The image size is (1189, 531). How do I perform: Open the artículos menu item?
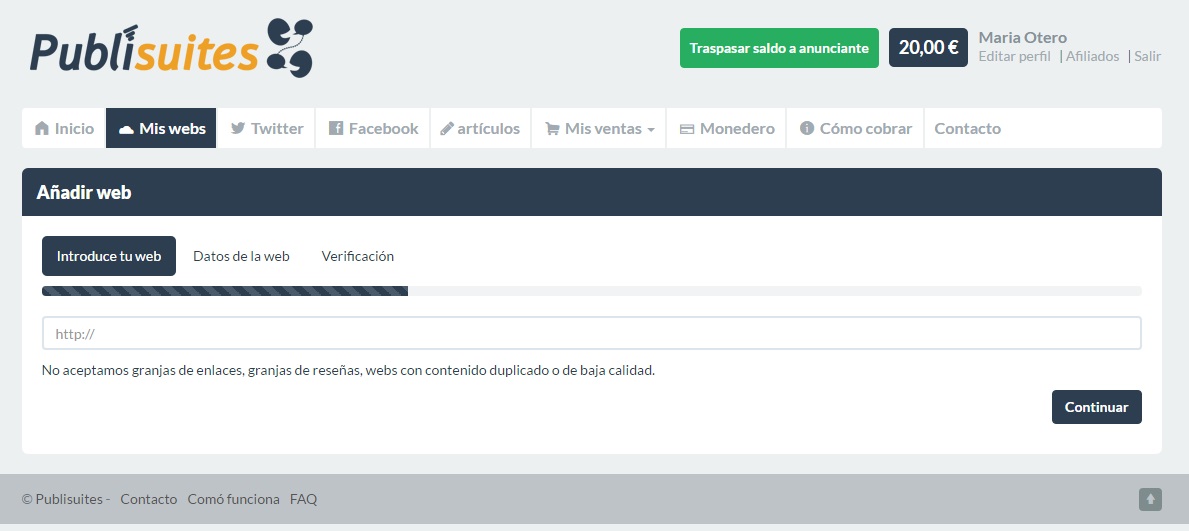click(480, 128)
